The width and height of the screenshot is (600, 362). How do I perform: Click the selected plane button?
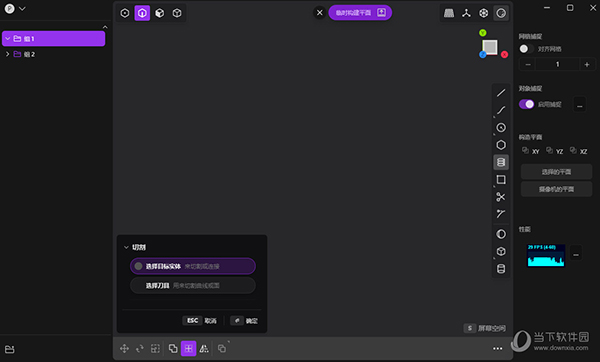click(x=556, y=172)
